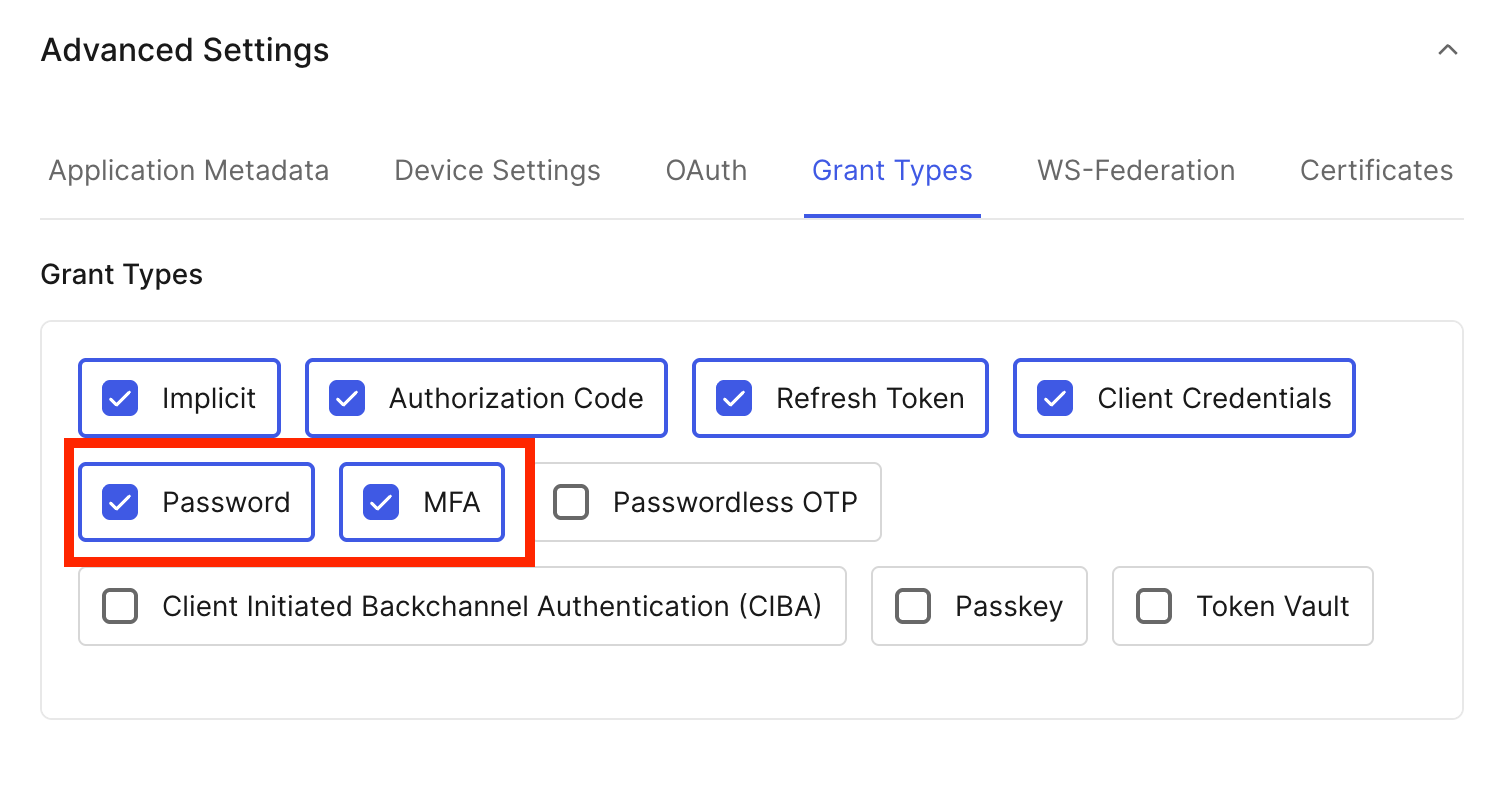Uncheck the Refresh Token checkbox
Image resolution: width=1506 pixels, height=794 pixels.
pyautogui.click(x=734, y=399)
